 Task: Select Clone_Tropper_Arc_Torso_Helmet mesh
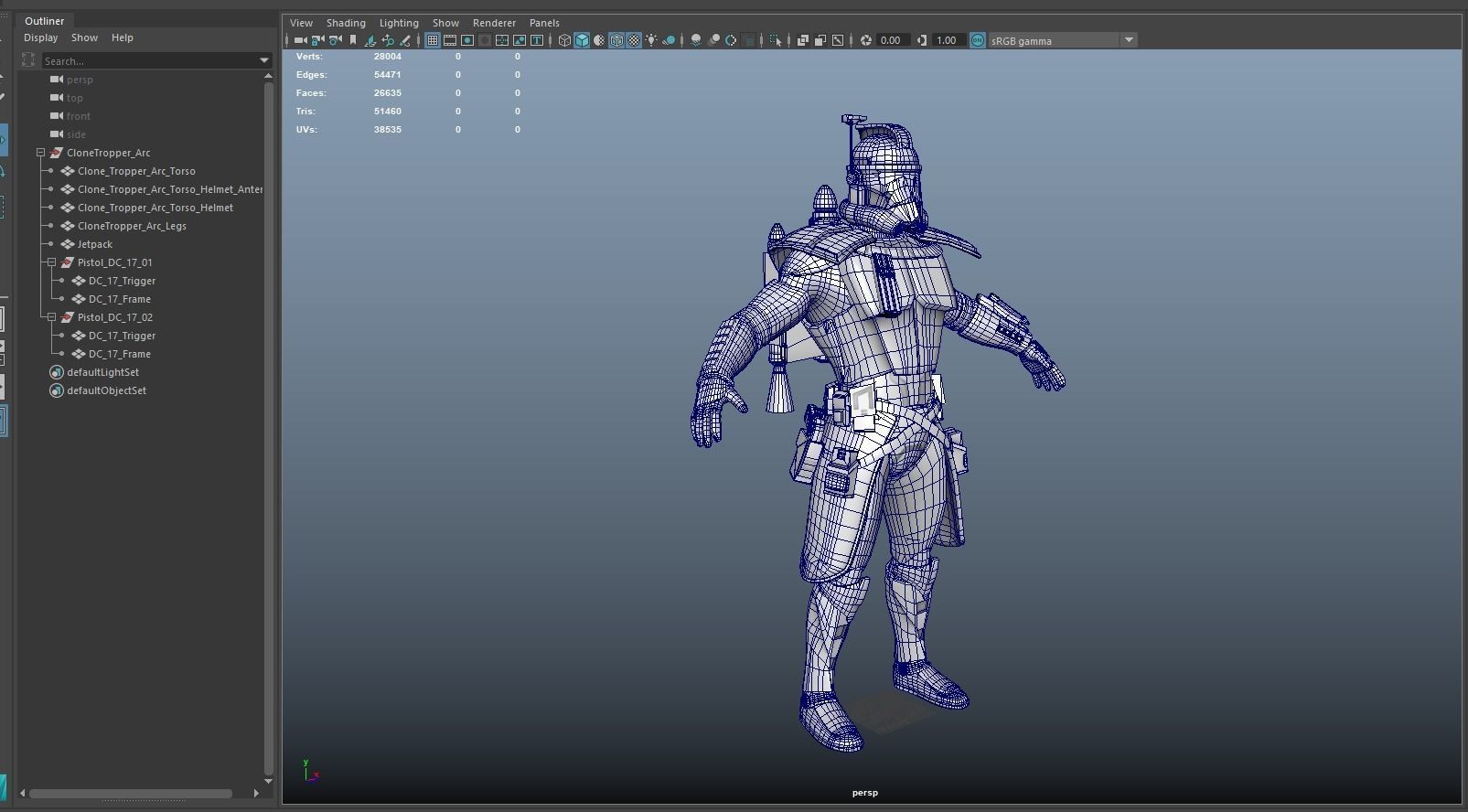(155, 208)
